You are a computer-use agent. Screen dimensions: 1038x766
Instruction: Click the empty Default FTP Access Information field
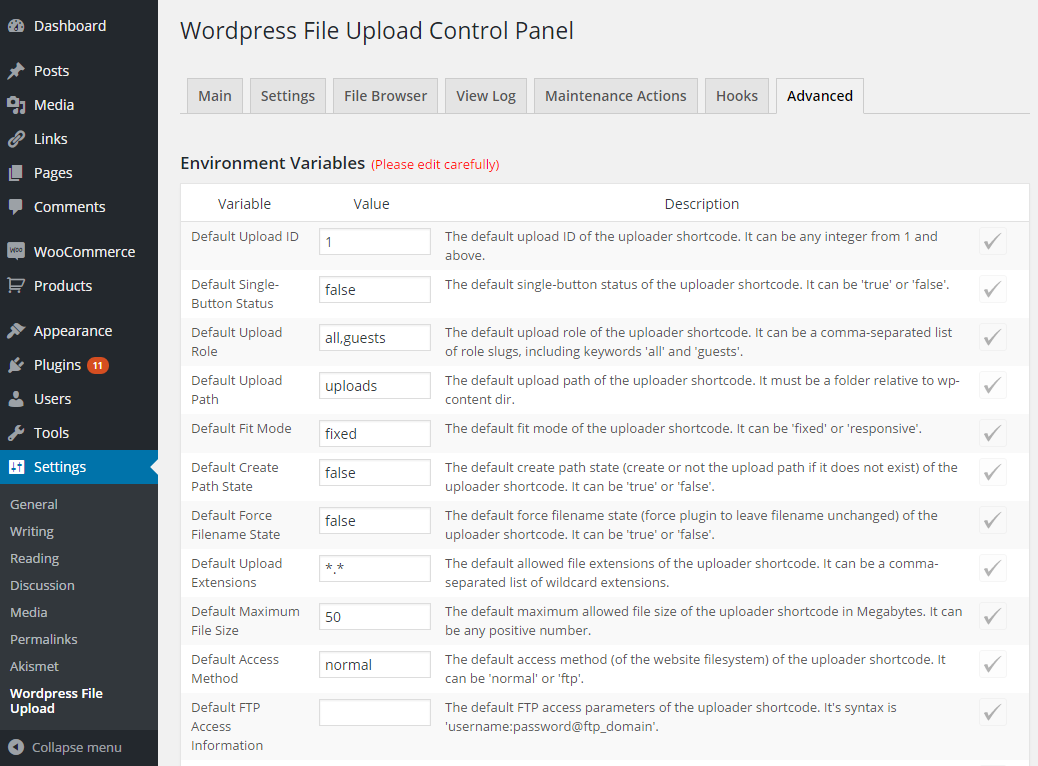coord(375,712)
